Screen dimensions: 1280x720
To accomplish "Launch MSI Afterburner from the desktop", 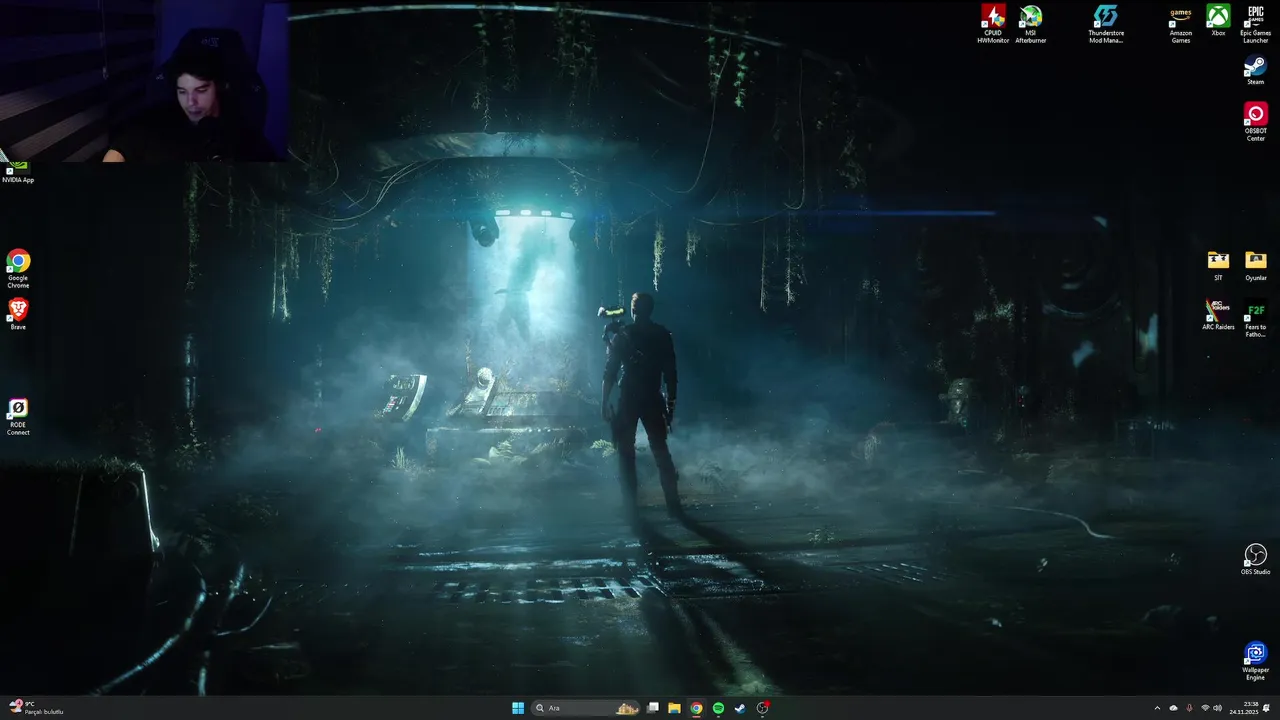I will 1030,24.
